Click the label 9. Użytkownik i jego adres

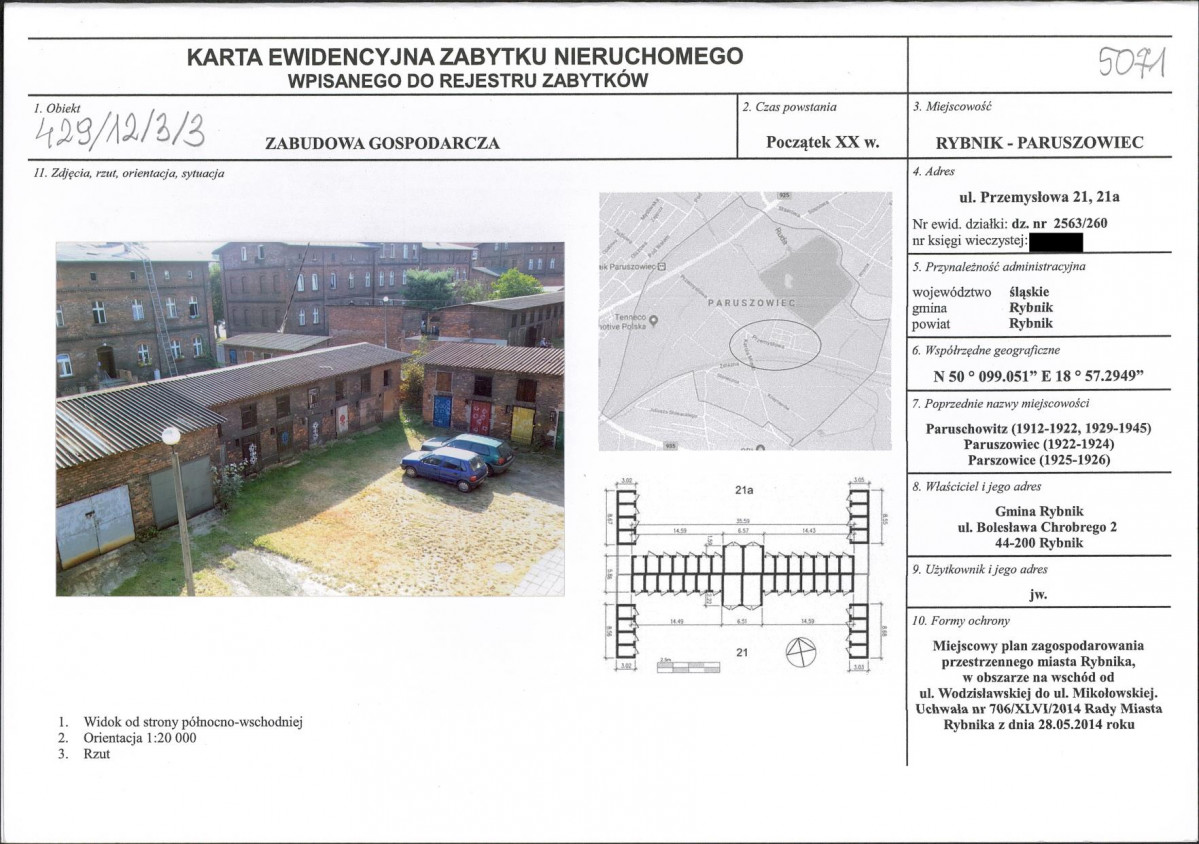click(x=980, y=570)
